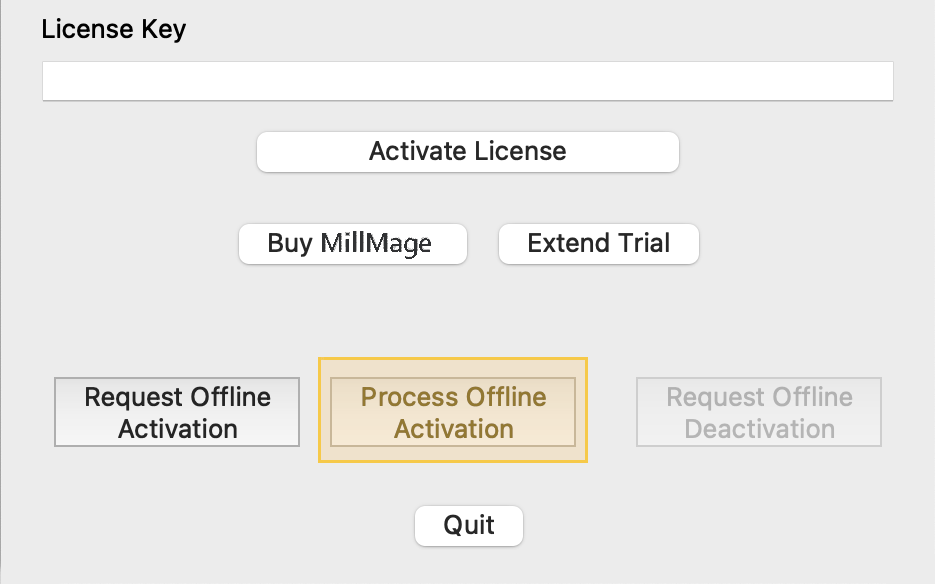Click the wide Activate License button
Viewport: 935px width, 584px height.
pos(467,152)
